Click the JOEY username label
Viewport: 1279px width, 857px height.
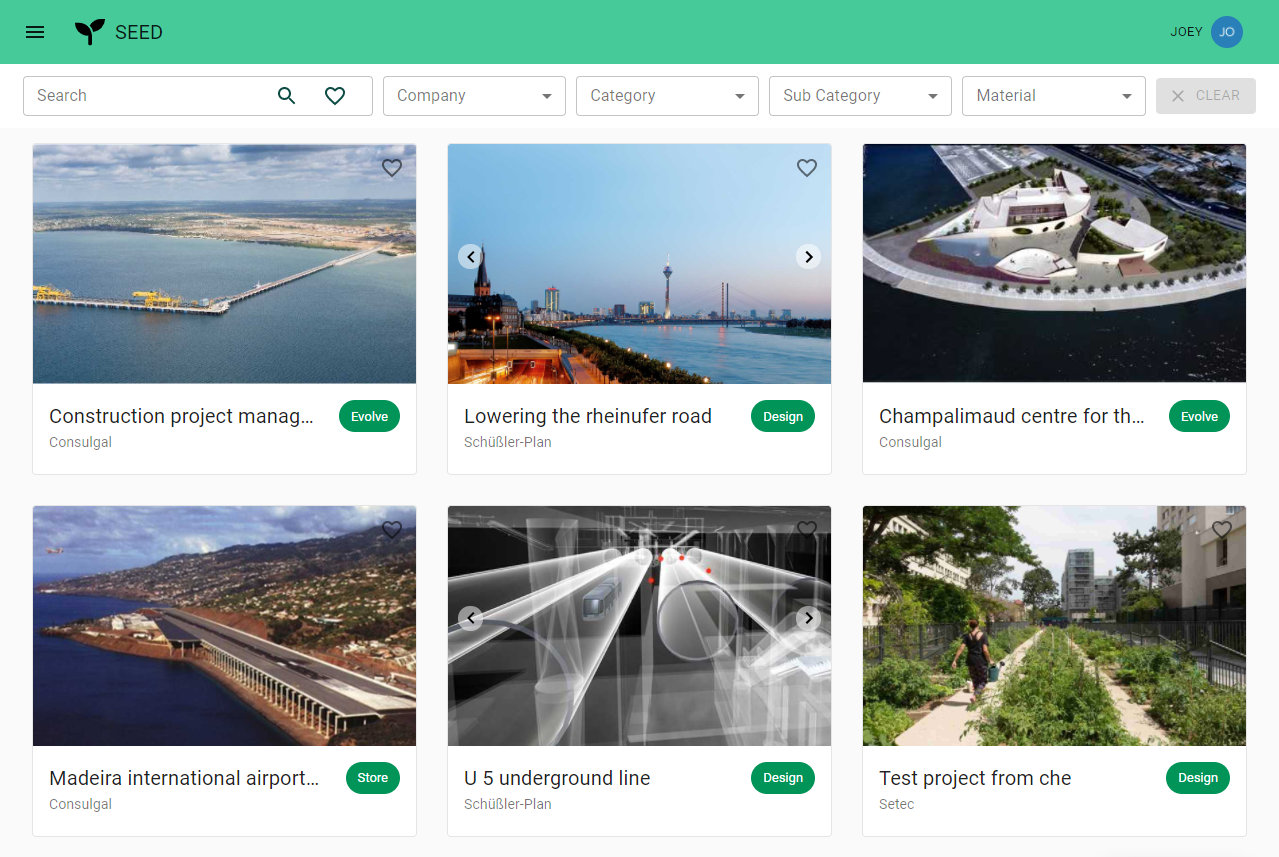tap(1186, 32)
